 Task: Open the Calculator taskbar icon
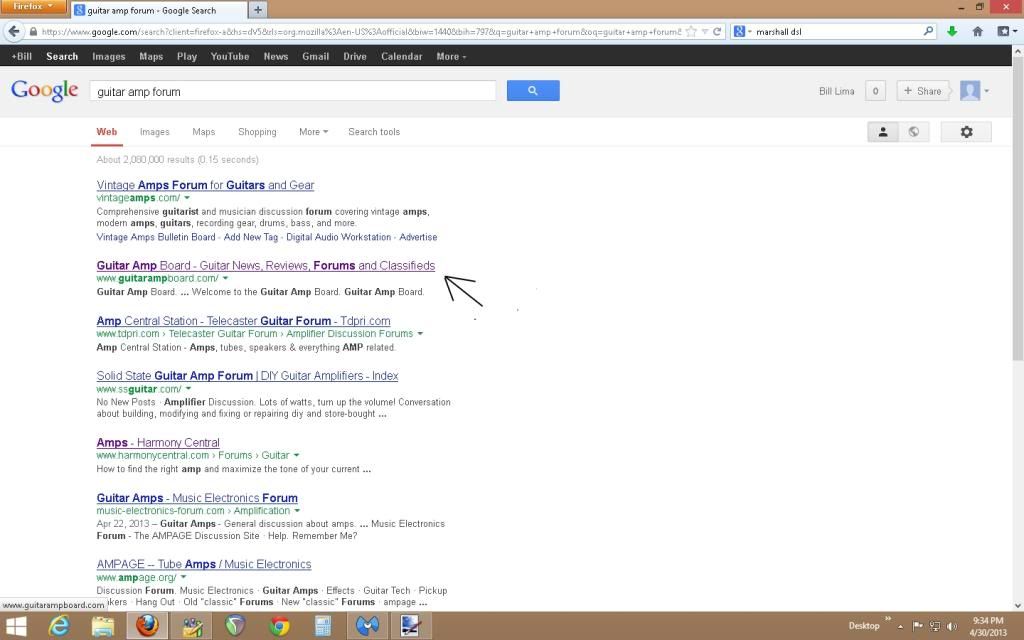click(323, 626)
